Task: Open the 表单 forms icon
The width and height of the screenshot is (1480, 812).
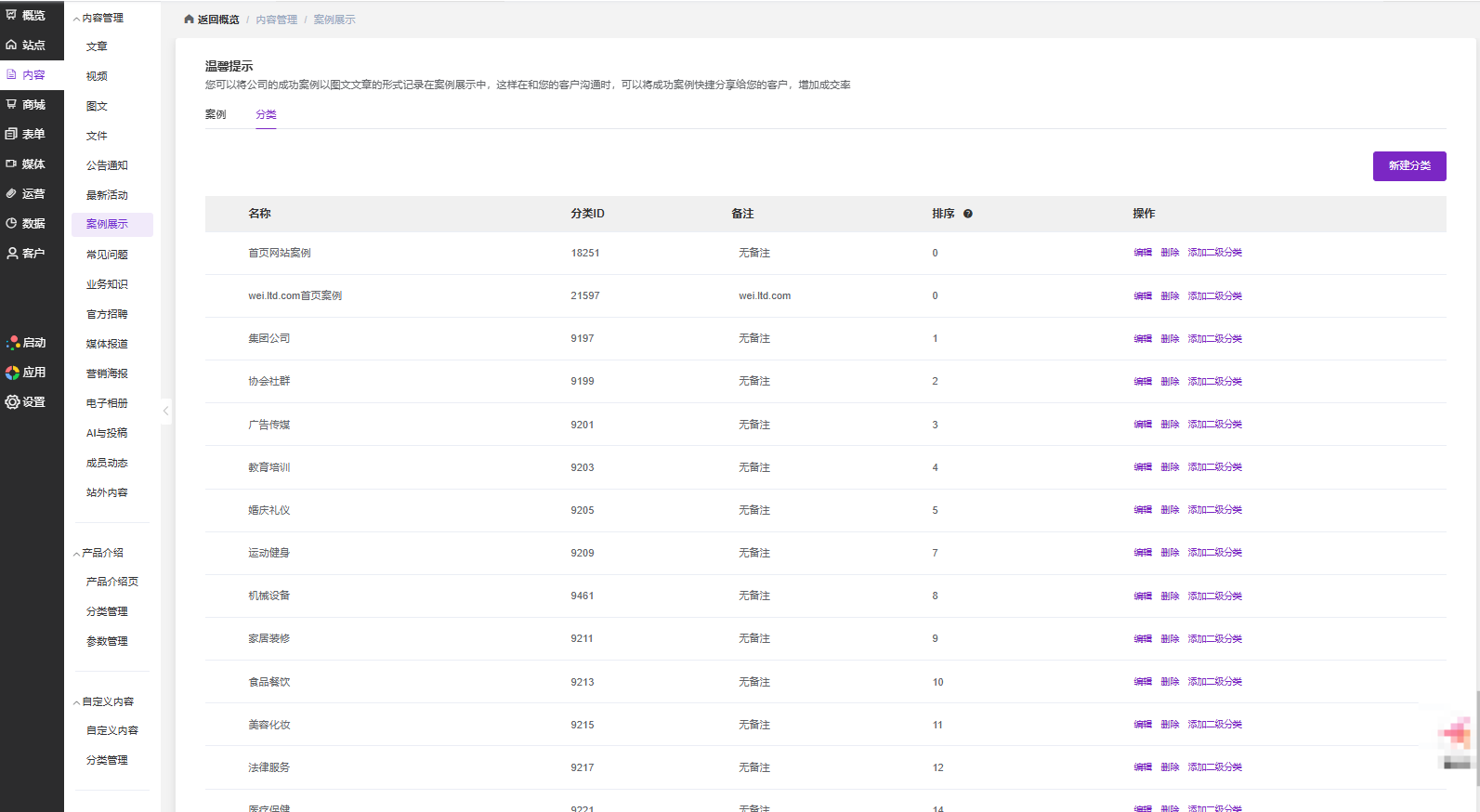Action: (11, 134)
